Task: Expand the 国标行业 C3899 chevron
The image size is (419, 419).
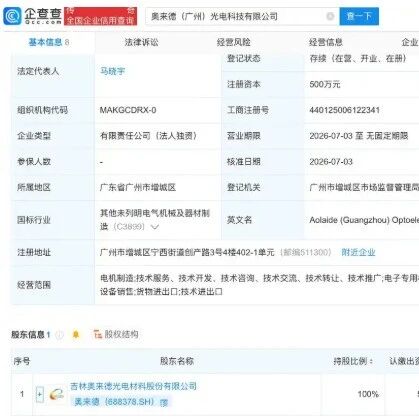Action: (x=155, y=227)
